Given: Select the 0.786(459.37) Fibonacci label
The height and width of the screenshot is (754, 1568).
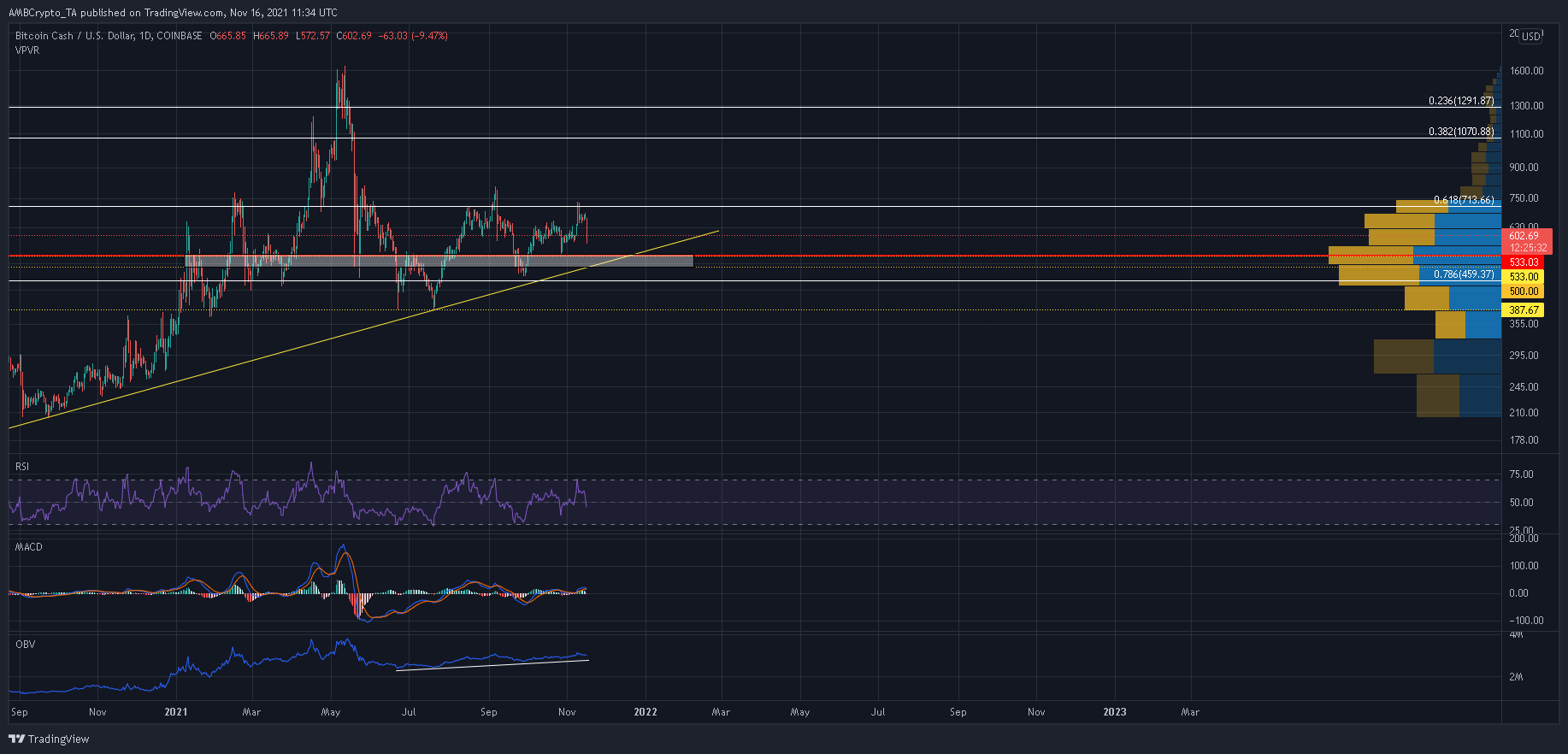Looking at the screenshot, I should [1464, 274].
